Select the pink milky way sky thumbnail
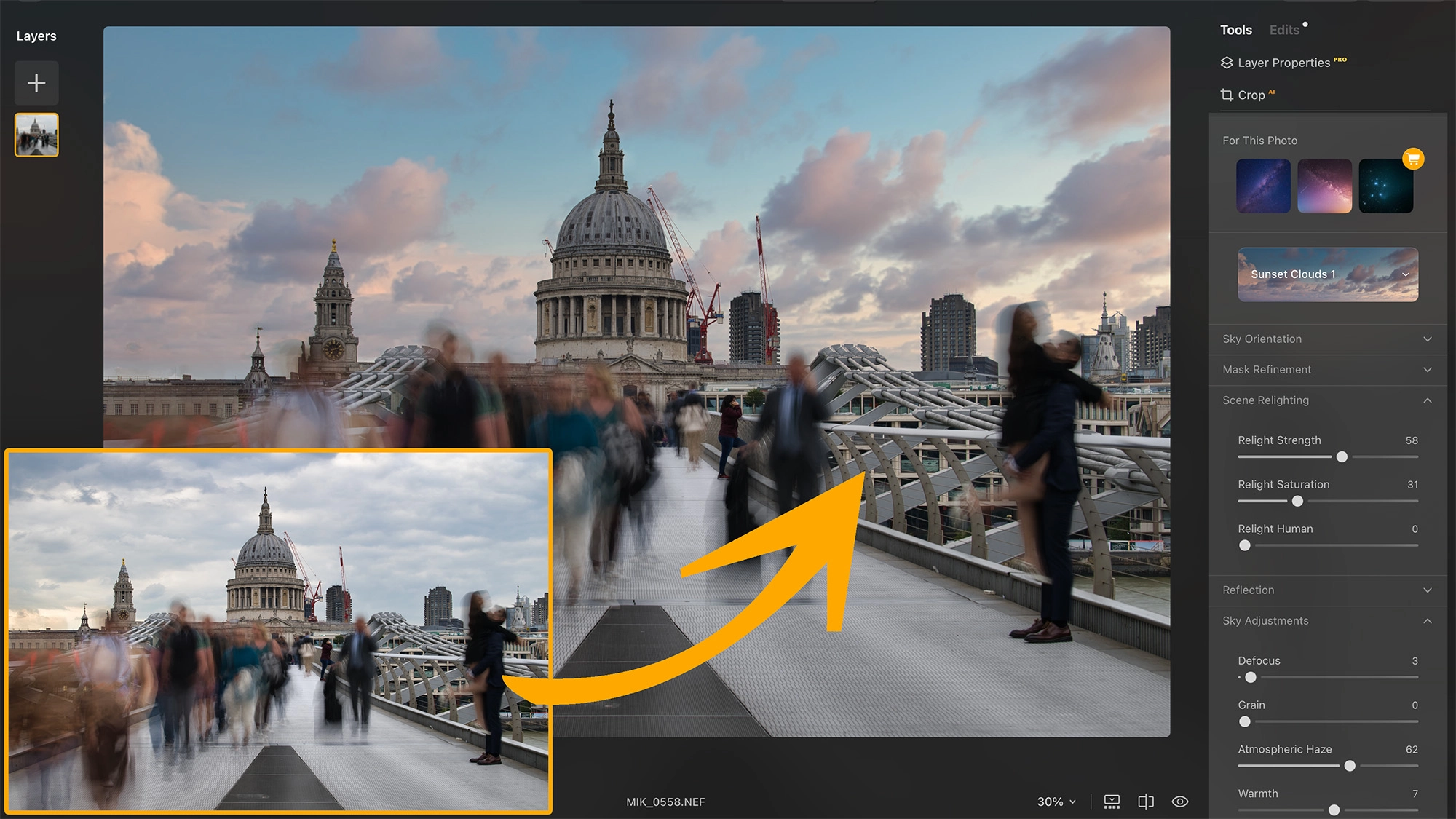This screenshot has width=1456, height=819. pos(1324,186)
